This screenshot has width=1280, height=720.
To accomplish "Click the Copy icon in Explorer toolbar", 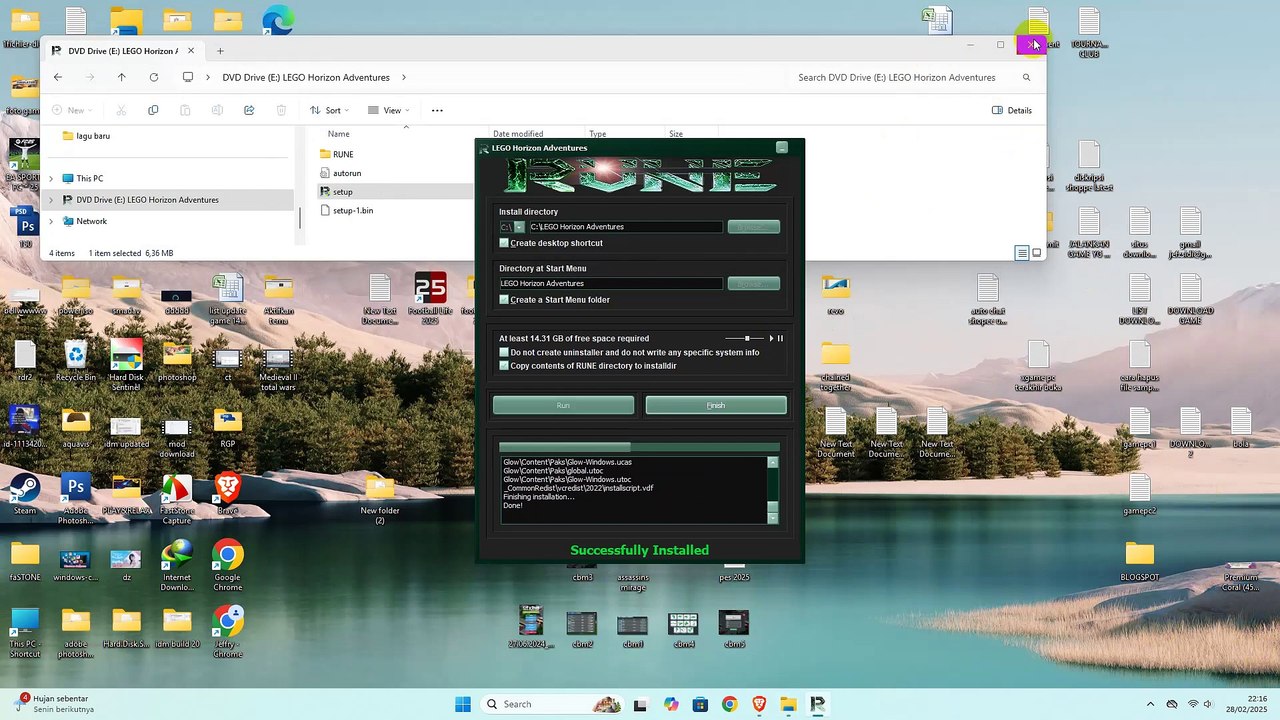I will point(153,110).
